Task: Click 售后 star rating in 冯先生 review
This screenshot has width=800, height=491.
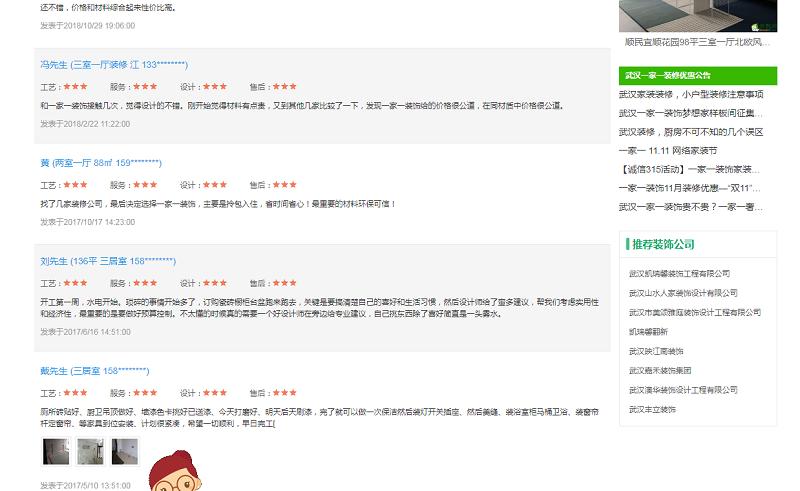Action: pyautogui.click(x=285, y=87)
